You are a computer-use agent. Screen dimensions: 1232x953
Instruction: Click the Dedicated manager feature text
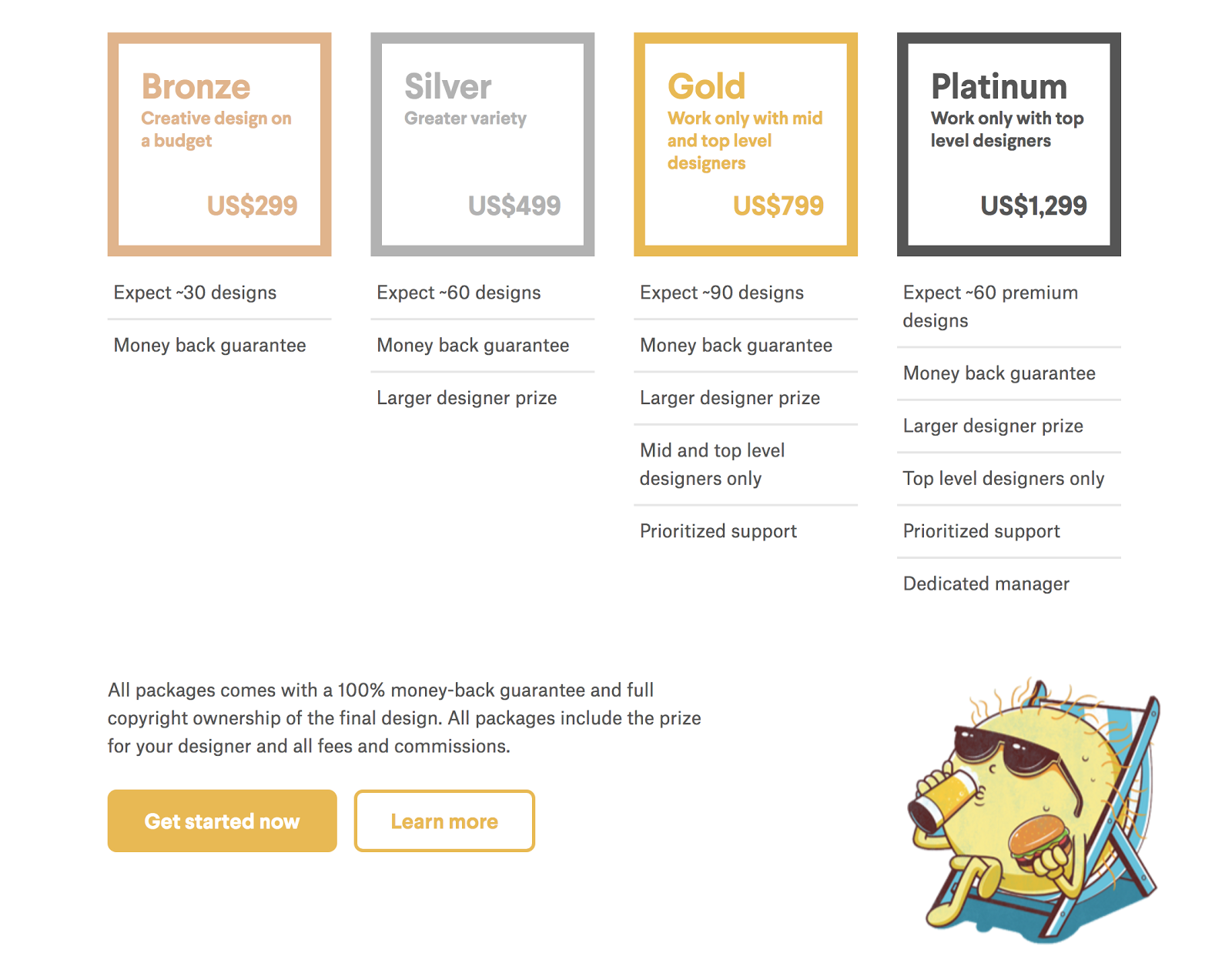click(x=986, y=584)
